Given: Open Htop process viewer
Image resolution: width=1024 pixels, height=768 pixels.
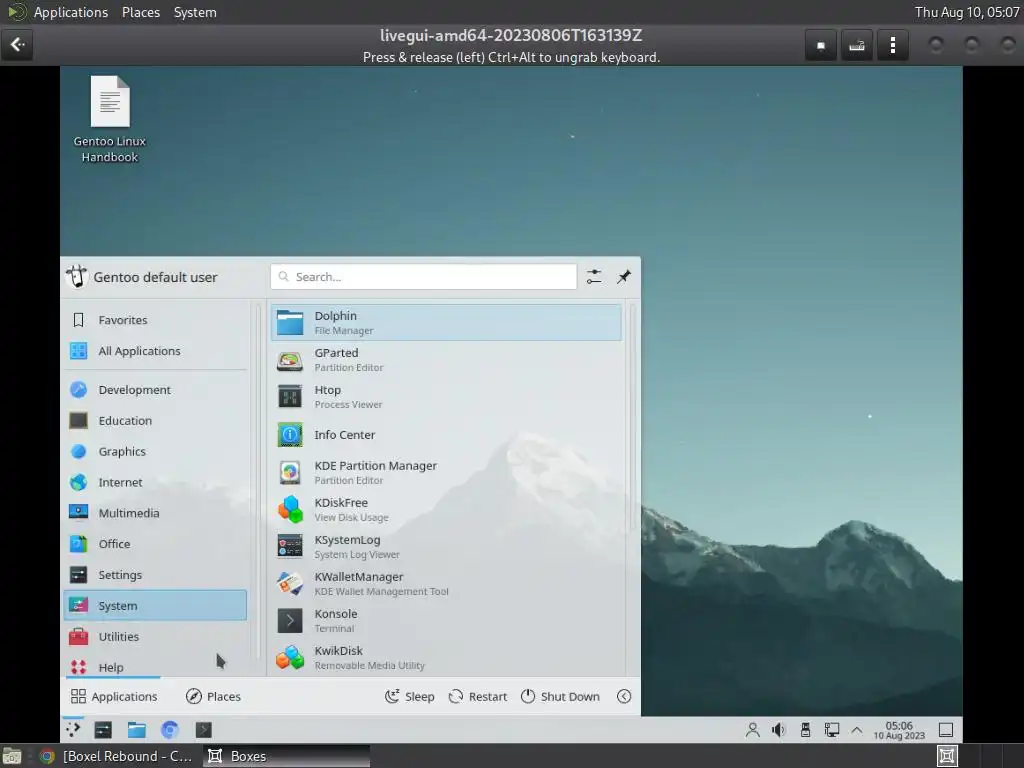Looking at the screenshot, I should point(446,396).
